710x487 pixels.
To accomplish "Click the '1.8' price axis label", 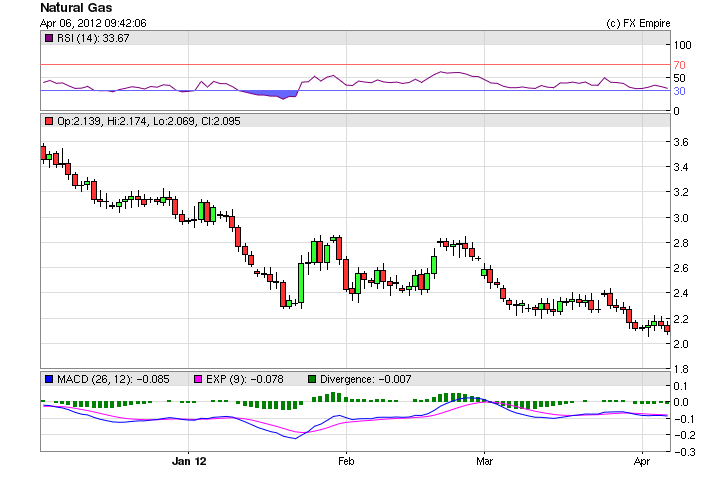I will [681, 369].
